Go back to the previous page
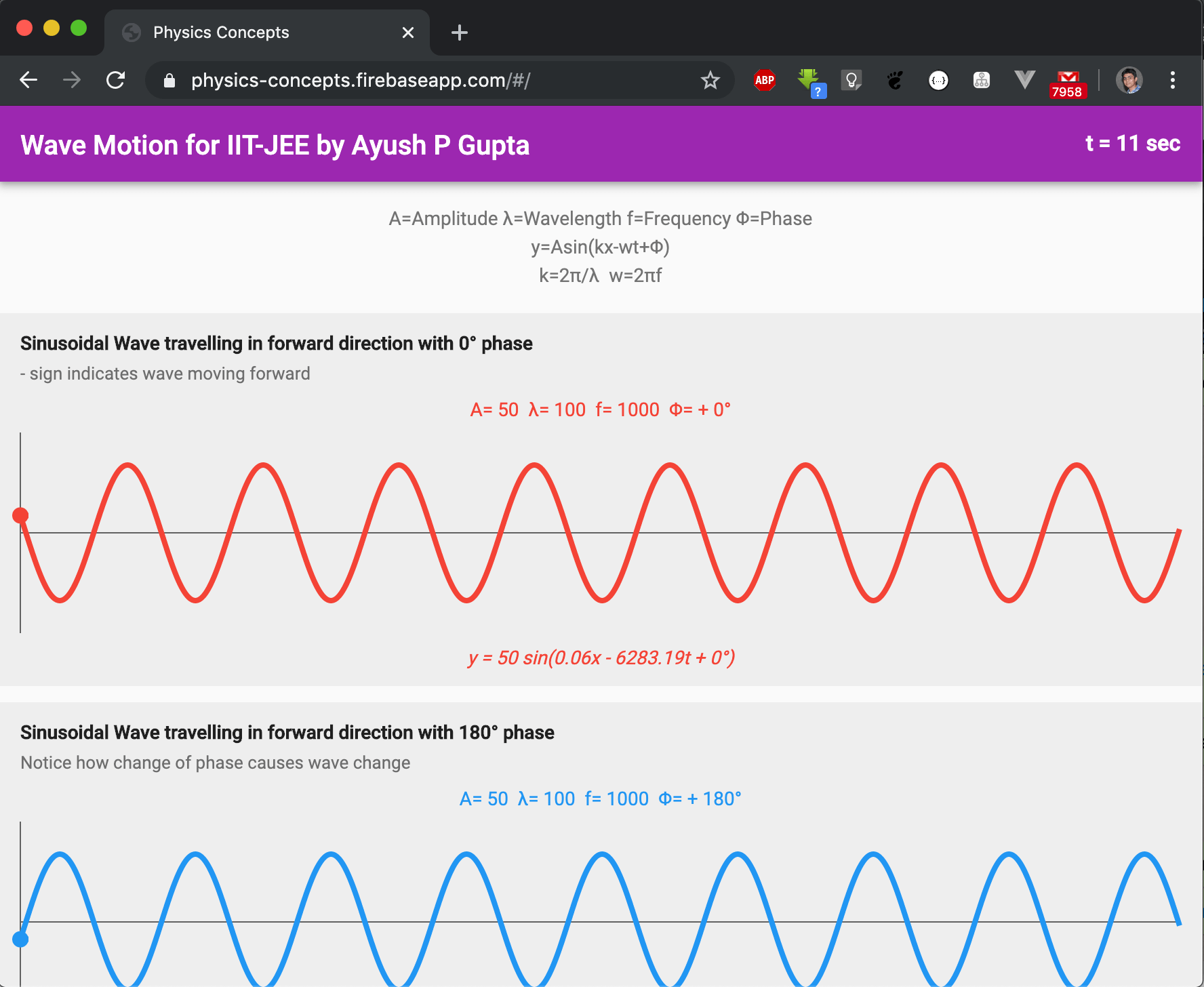 tap(28, 80)
